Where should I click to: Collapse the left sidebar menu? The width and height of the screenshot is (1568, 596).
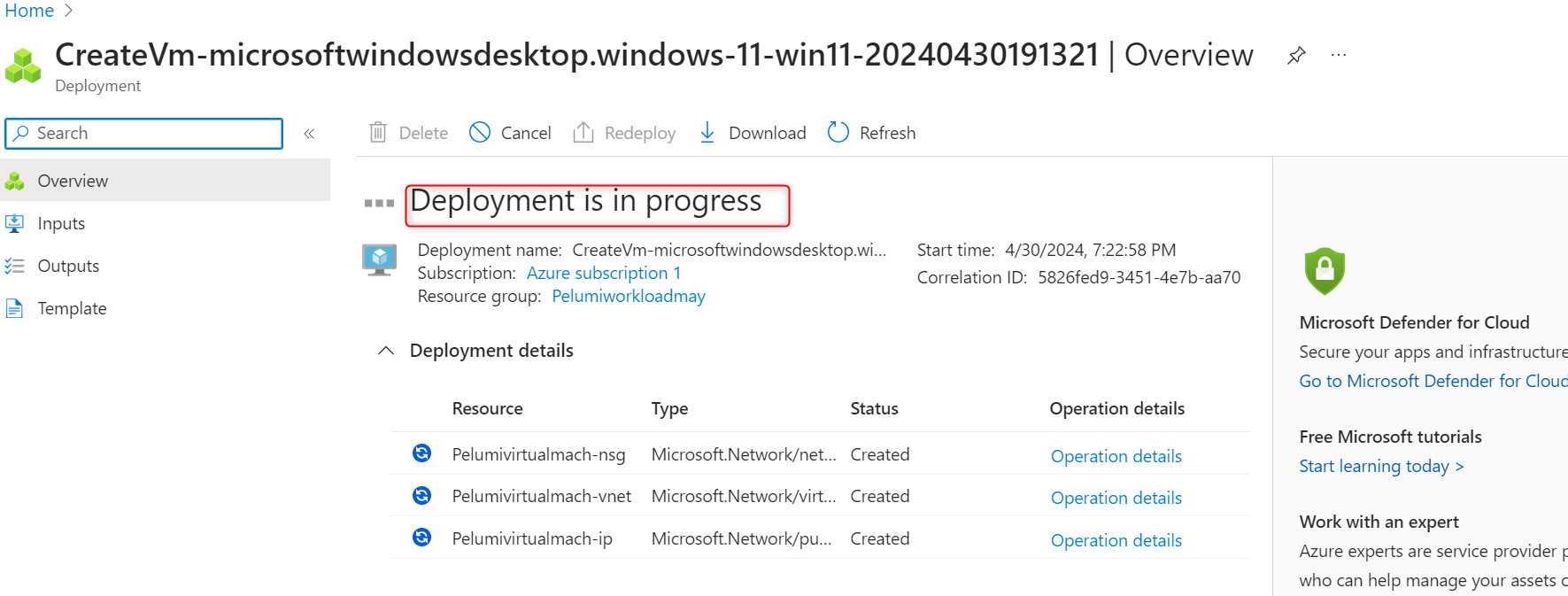[309, 134]
